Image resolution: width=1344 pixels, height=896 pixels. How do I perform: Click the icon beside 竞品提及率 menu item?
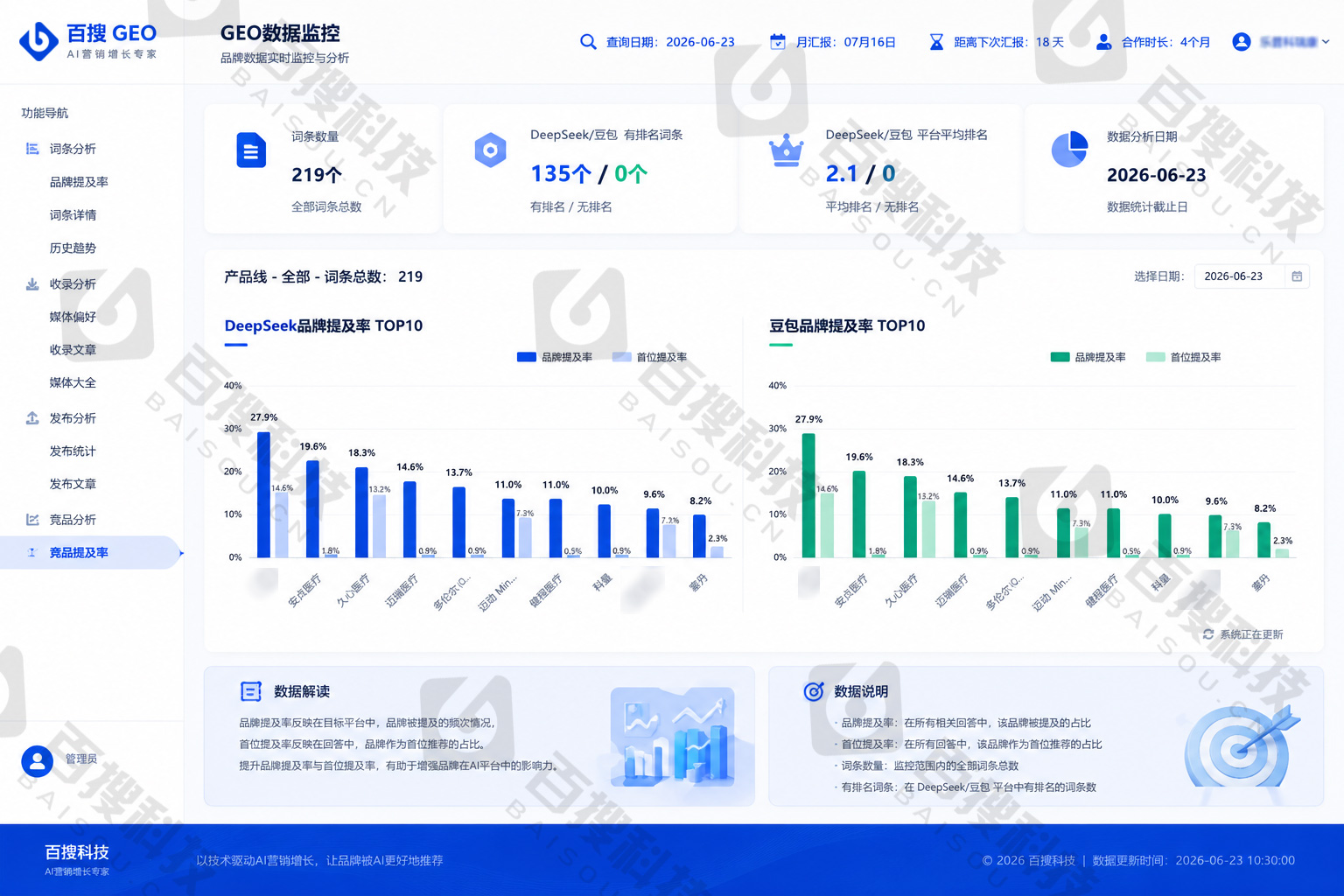coord(32,552)
